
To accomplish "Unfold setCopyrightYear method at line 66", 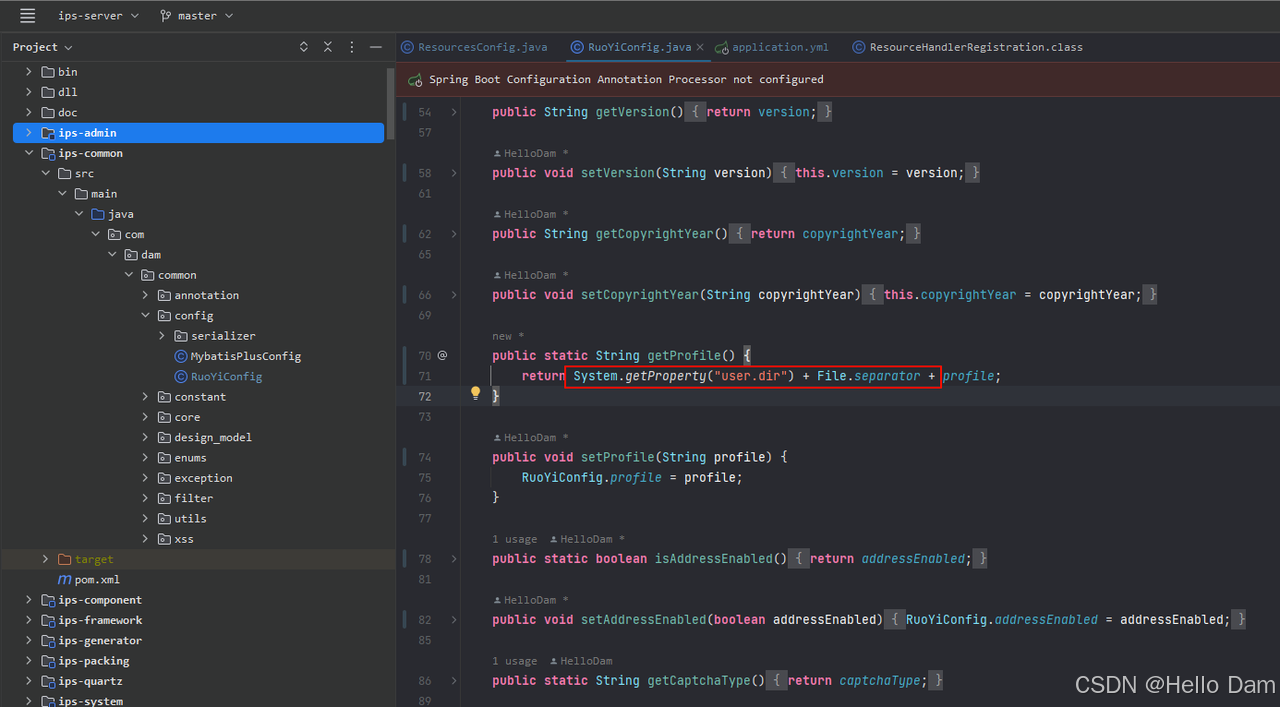I will point(454,295).
